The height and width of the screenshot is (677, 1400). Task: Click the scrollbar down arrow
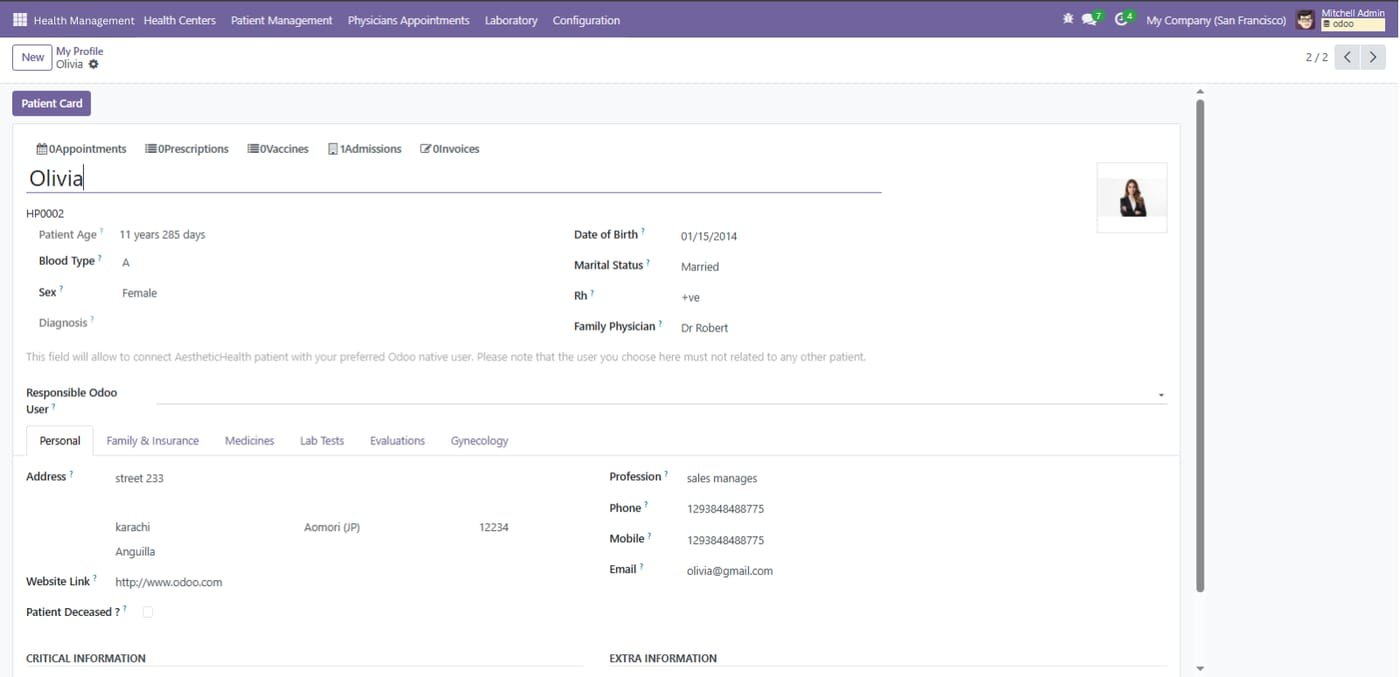coord(1200,668)
